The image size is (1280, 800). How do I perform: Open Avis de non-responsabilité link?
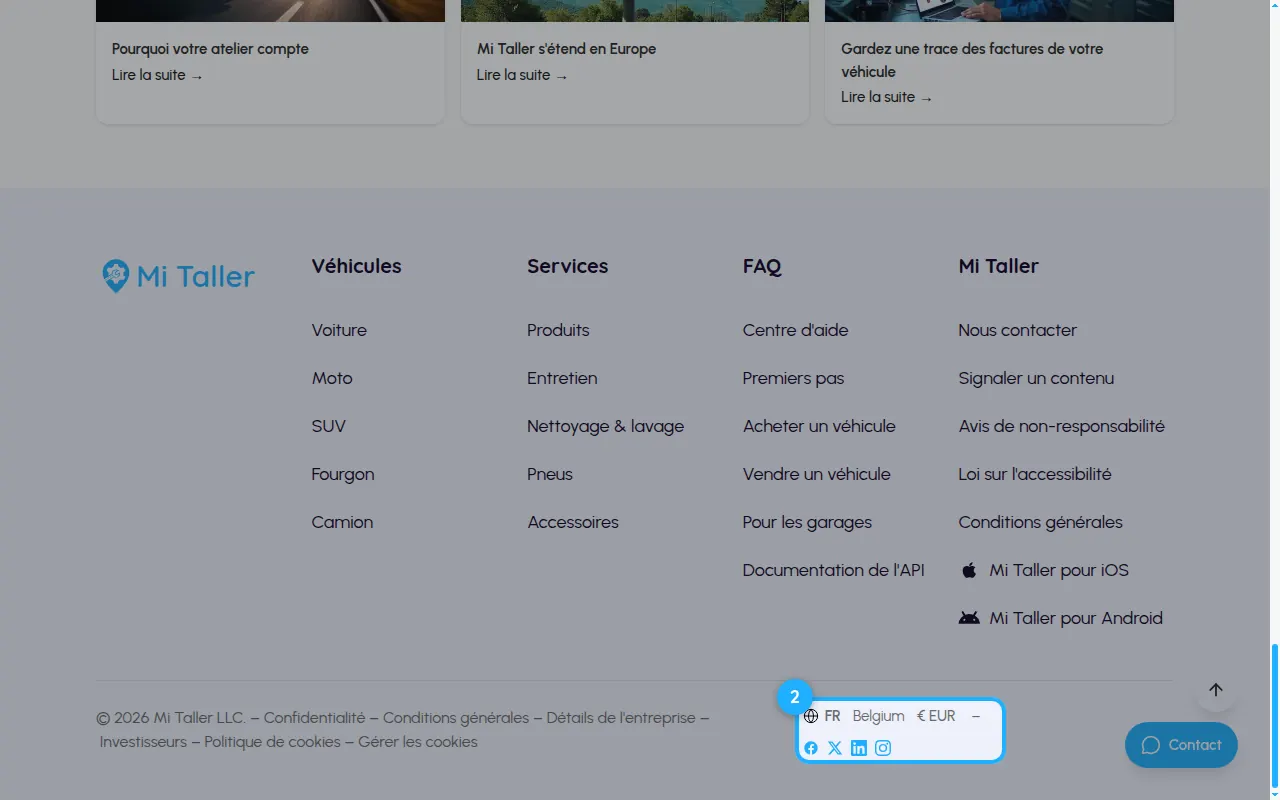(1062, 426)
